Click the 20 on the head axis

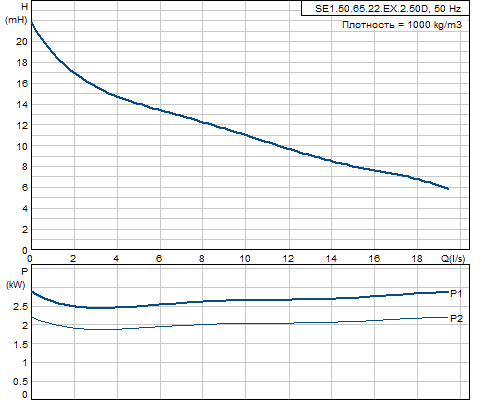tap(22, 41)
